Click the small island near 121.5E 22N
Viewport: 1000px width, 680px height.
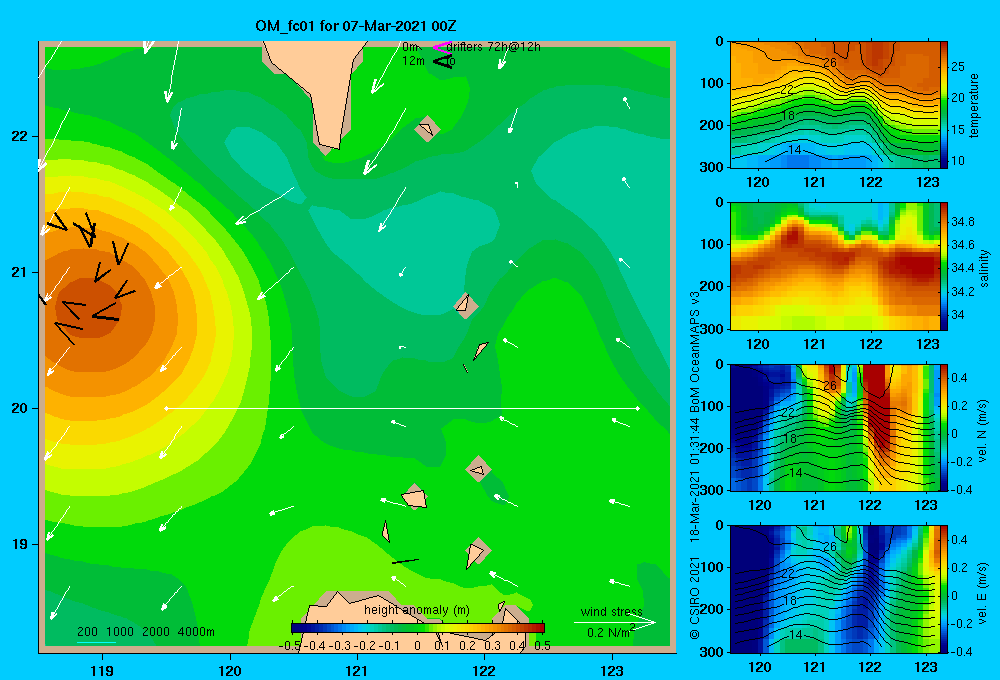coord(427,129)
